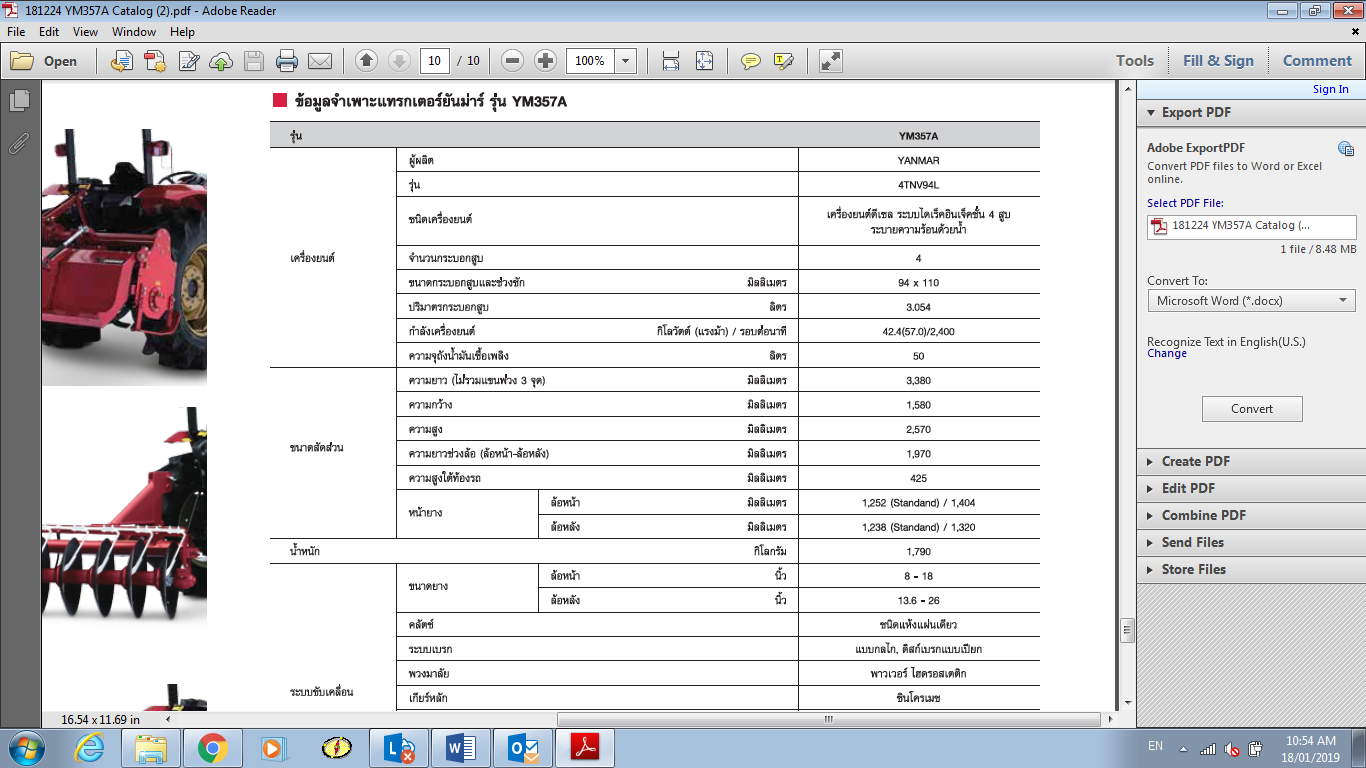Click the Convert button
The width and height of the screenshot is (1366, 768).
(1252, 409)
